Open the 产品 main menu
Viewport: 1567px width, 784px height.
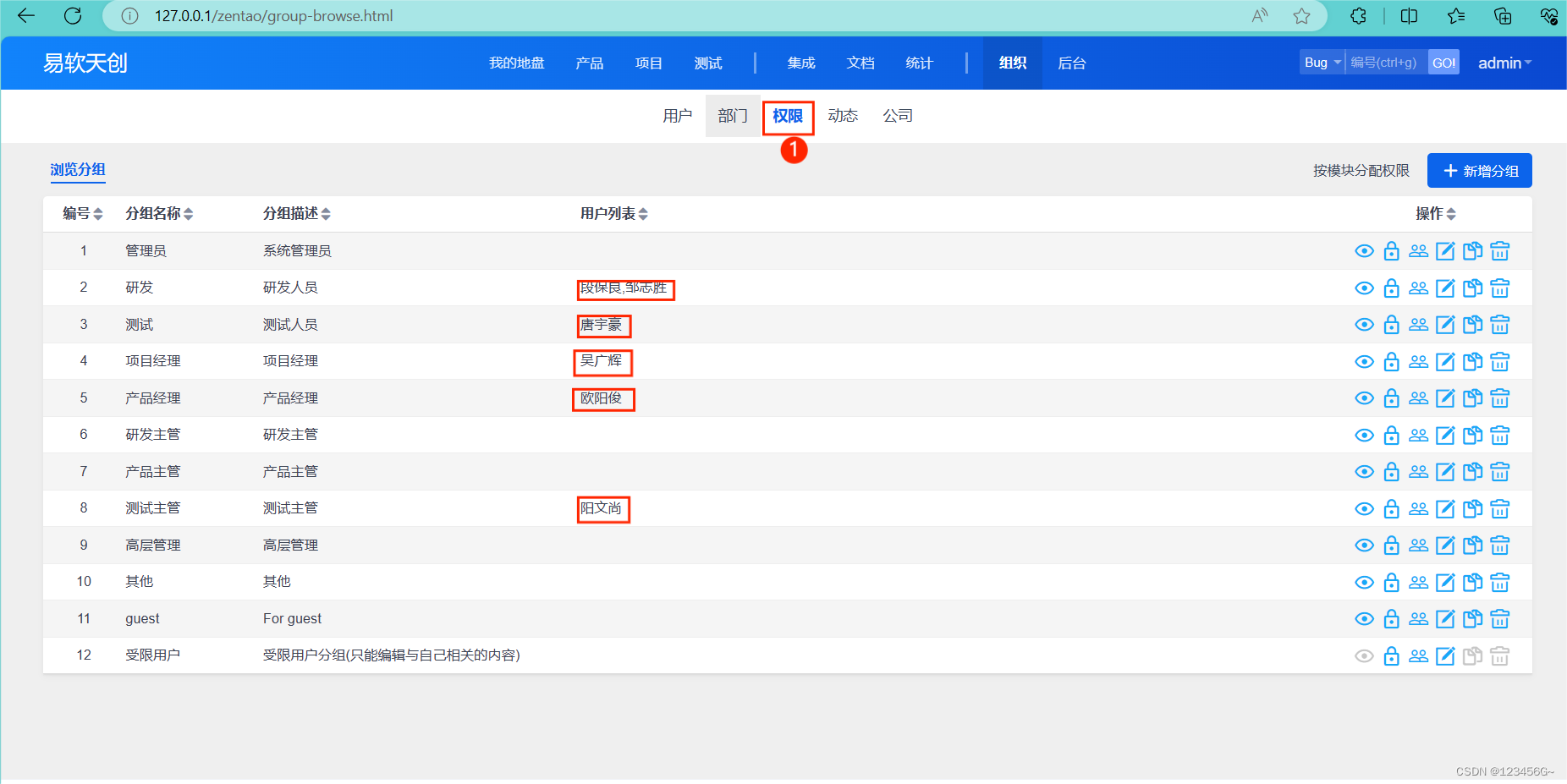tap(589, 63)
